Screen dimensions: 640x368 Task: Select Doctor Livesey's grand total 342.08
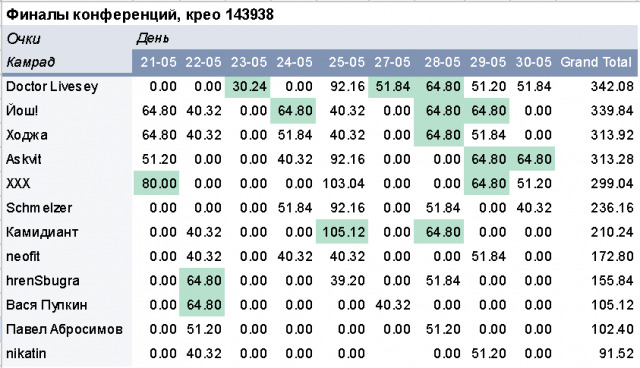tap(612, 86)
